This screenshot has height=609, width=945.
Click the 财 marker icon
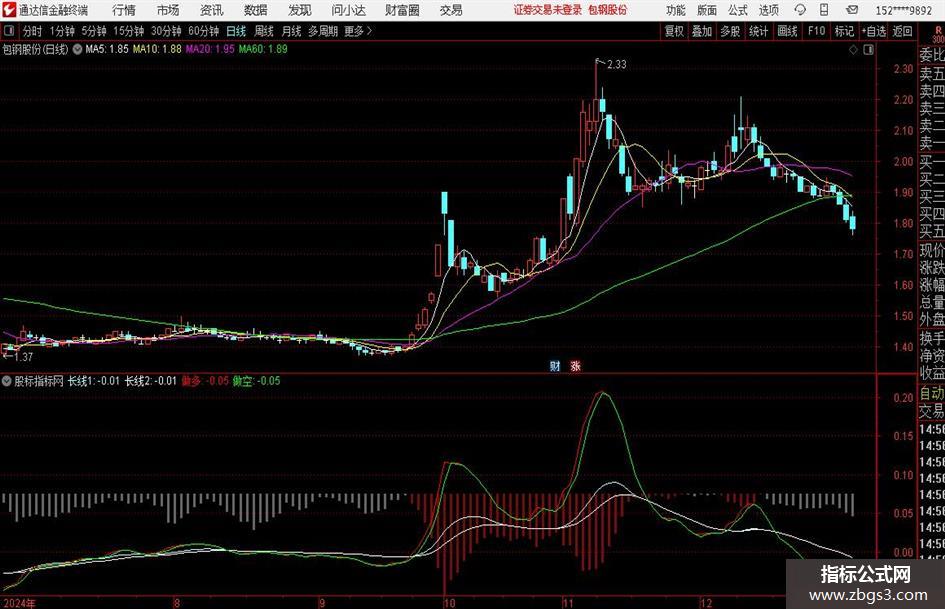pos(555,365)
